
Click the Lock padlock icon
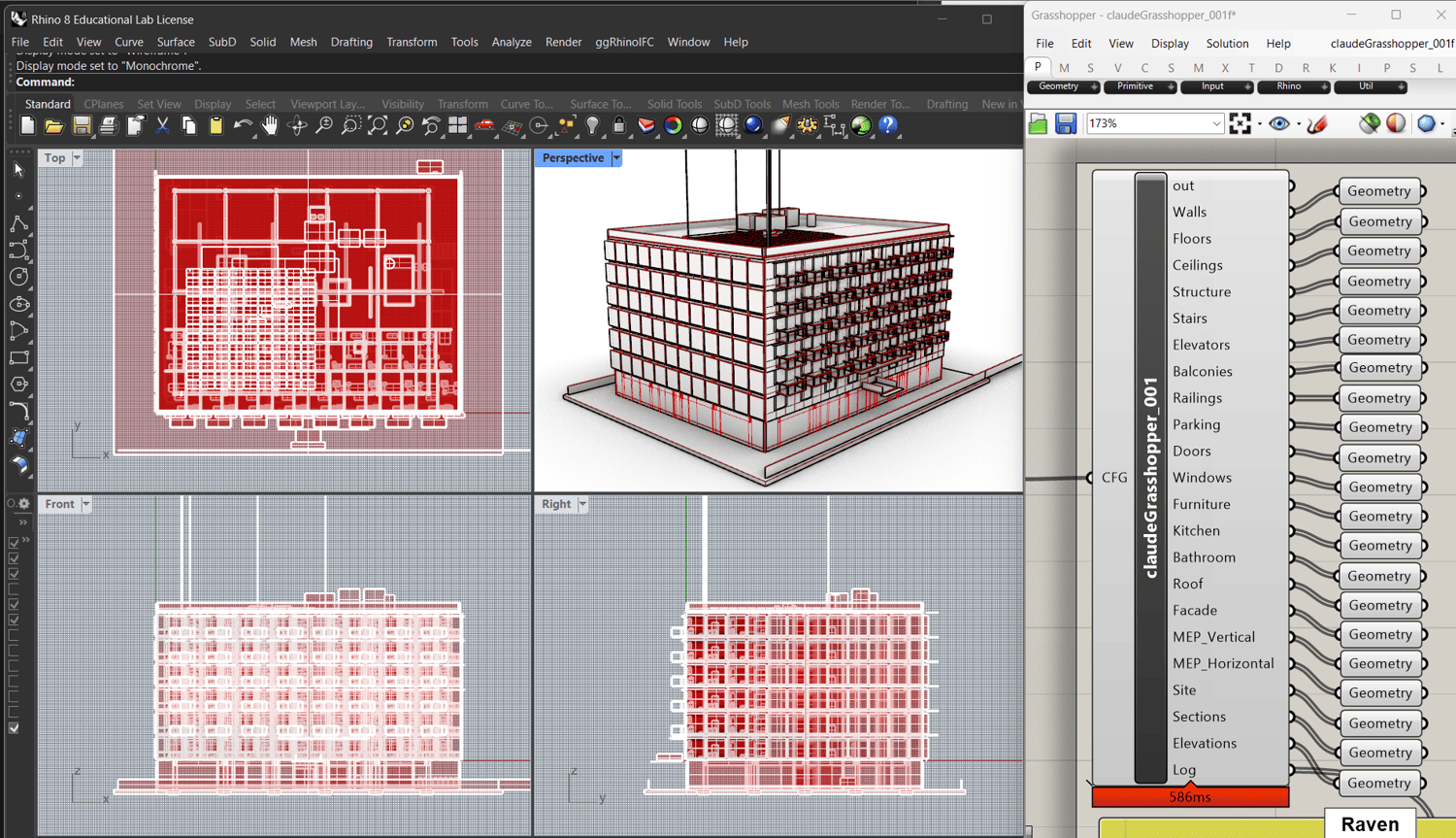(619, 125)
